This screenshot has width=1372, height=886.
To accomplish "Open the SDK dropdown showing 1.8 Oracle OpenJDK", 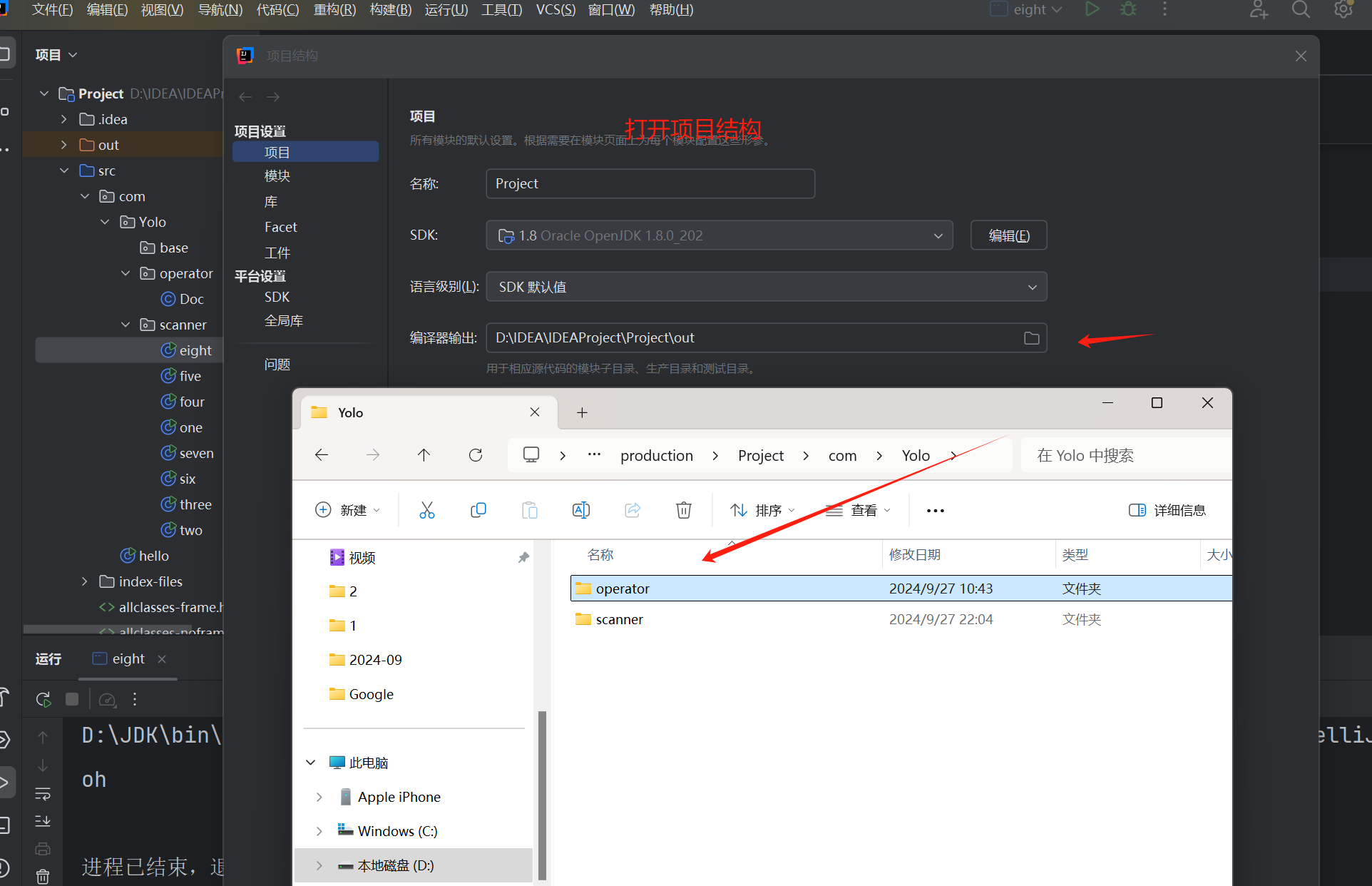I will click(x=719, y=235).
